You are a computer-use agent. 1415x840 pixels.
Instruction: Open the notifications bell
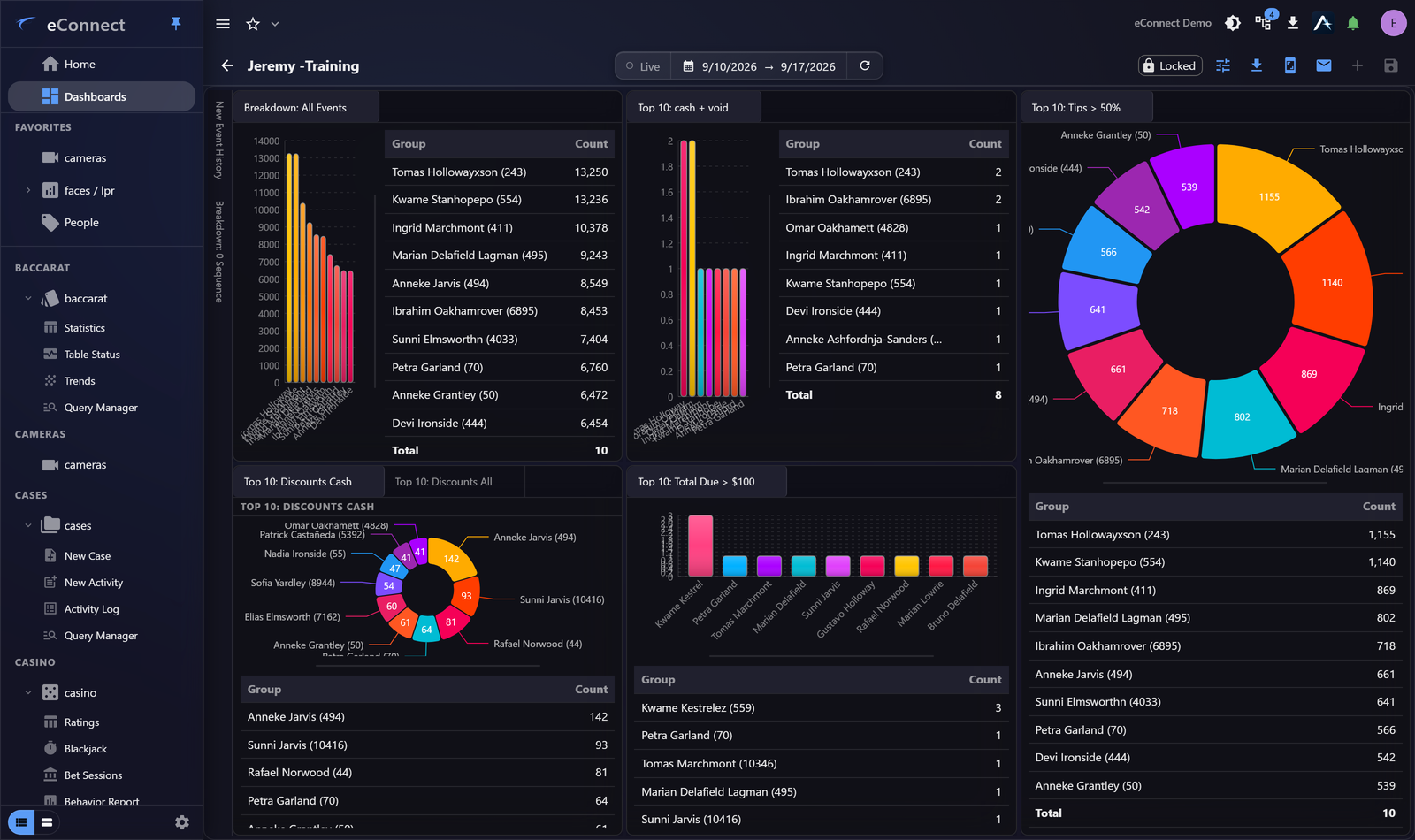tap(1353, 23)
